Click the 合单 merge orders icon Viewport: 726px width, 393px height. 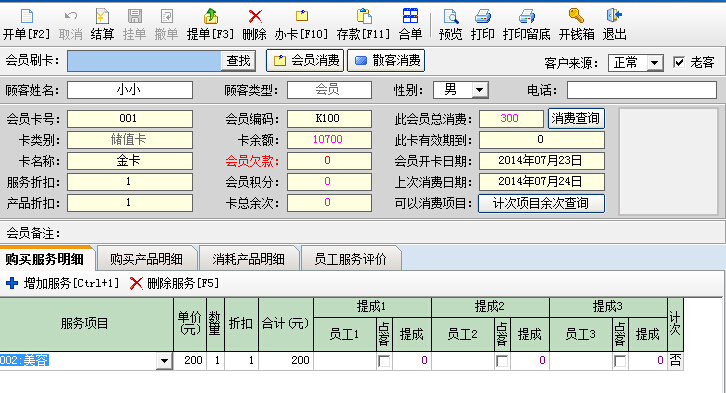410,17
